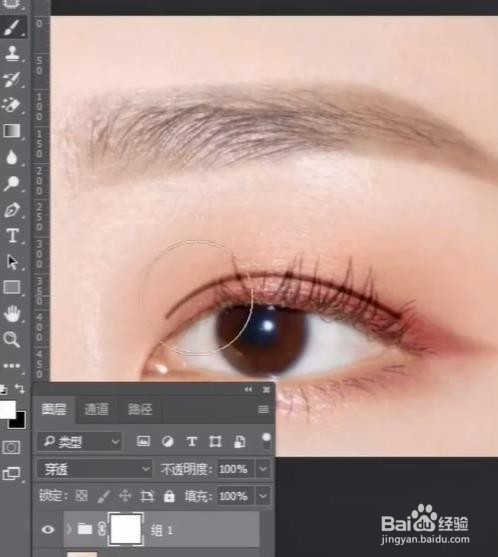Switch to the 路径 tab
The image size is (498, 557).
tap(140, 410)
